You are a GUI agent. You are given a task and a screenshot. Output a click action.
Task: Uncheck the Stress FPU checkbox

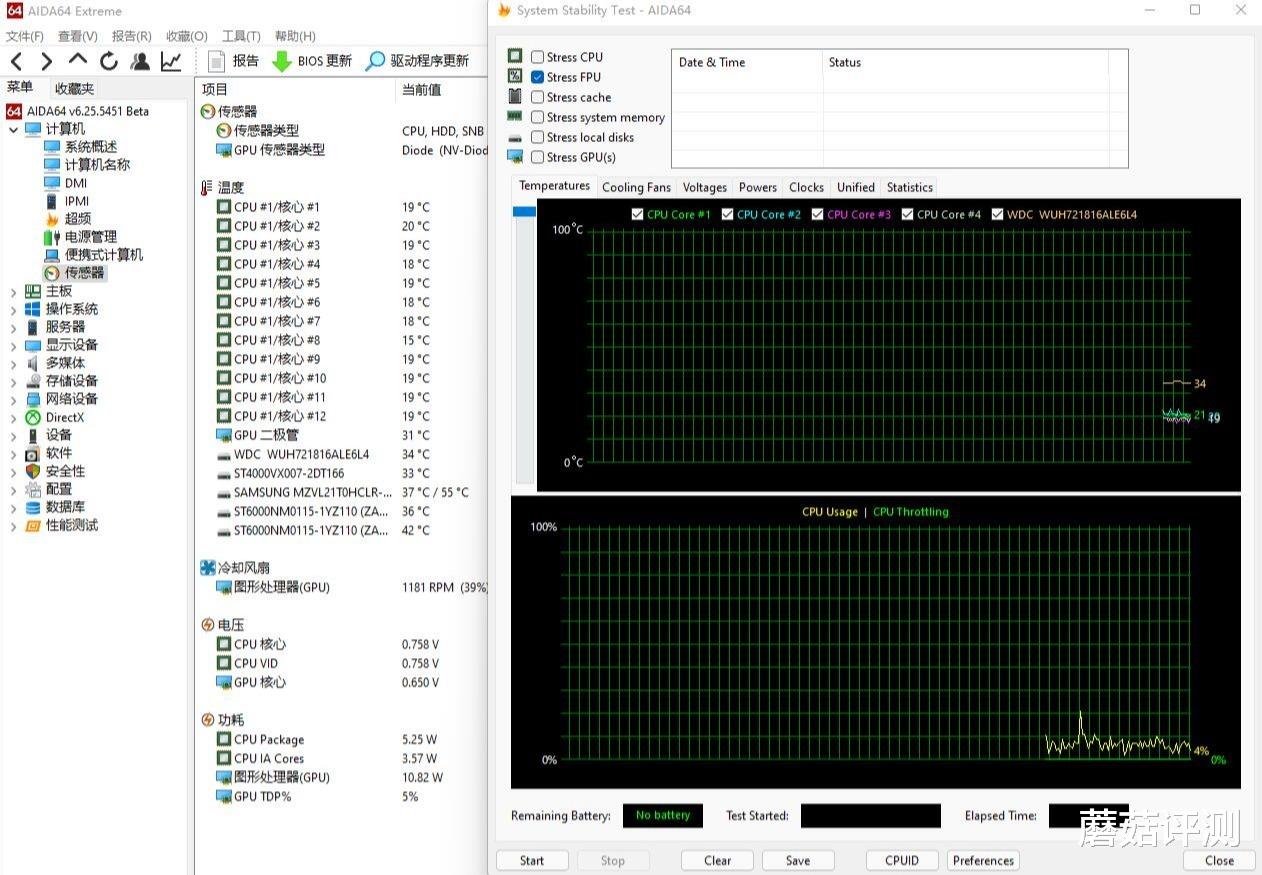coord(538,77)
